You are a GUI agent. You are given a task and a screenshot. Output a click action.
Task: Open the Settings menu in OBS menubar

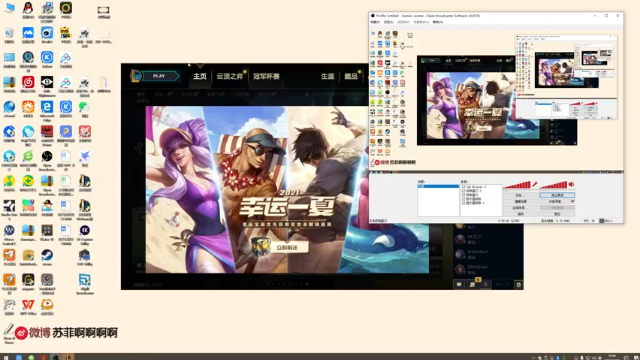coord(389,22)
